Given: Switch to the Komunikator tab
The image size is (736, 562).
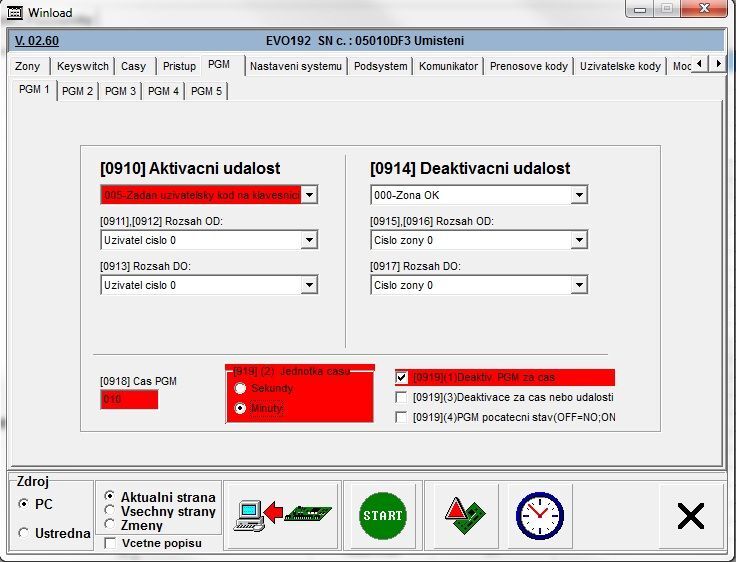Looking at the screenshot, I should click(x=449, y=66).
